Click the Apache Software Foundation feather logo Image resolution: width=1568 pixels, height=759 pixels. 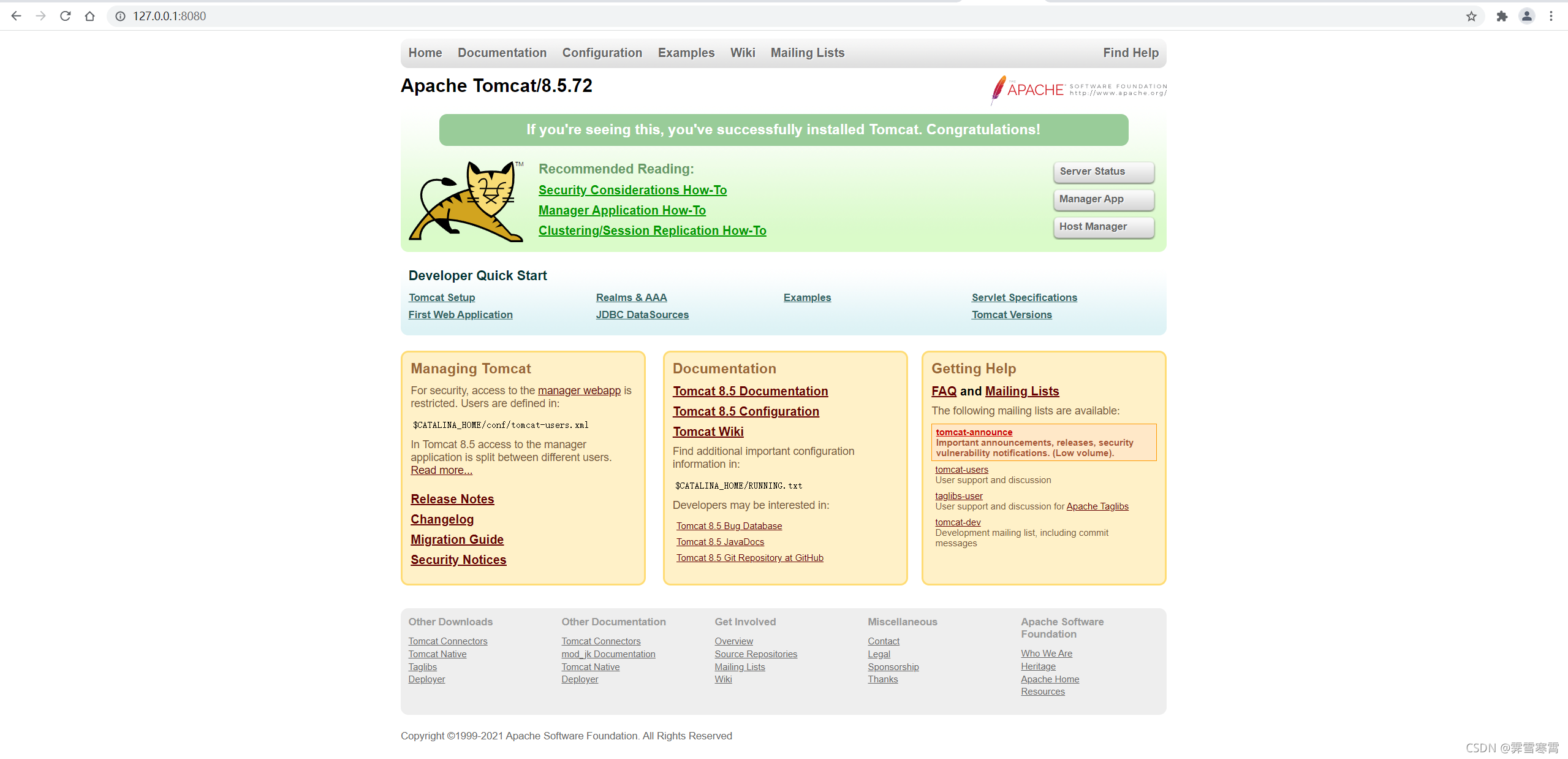(1077, 90)
